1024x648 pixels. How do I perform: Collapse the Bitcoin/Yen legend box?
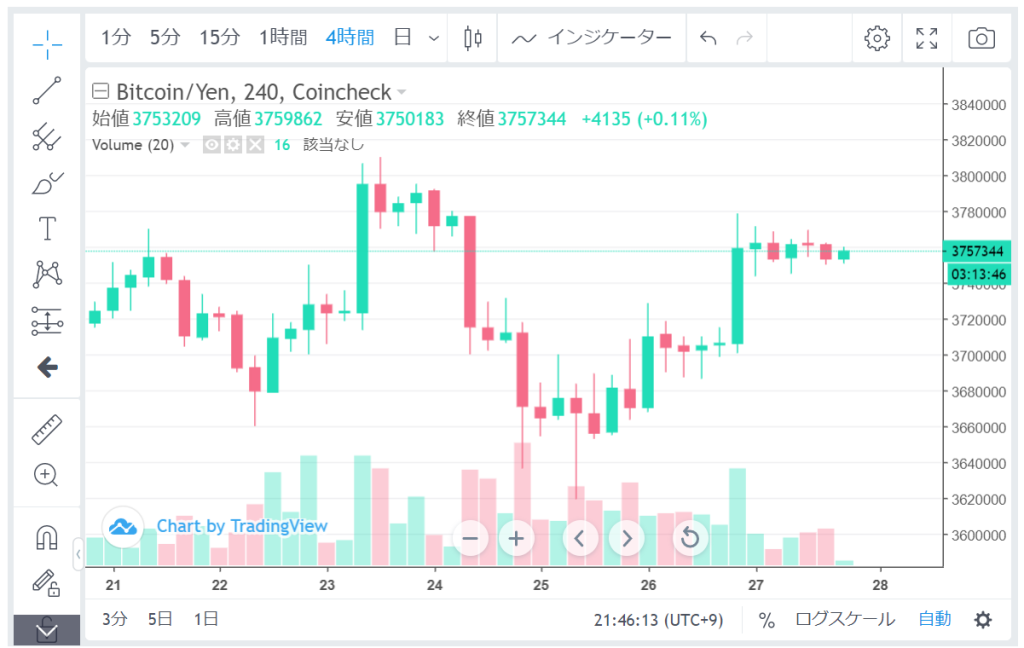[99, 92]
